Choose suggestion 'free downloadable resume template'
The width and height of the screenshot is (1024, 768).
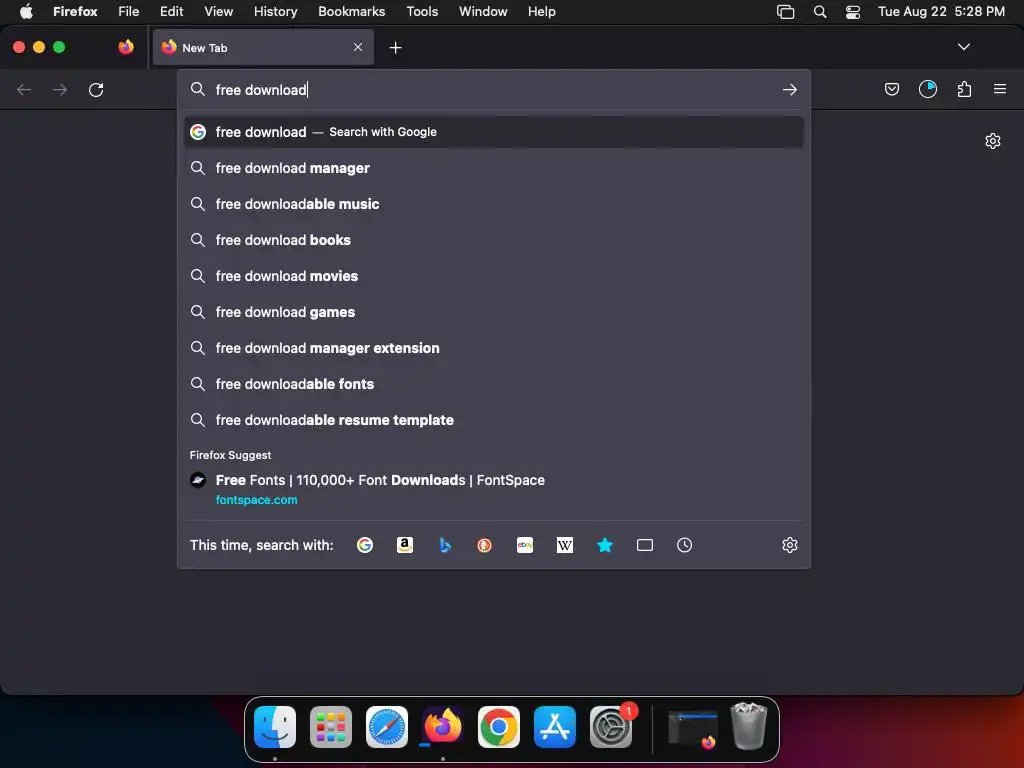tap(494, 419)
